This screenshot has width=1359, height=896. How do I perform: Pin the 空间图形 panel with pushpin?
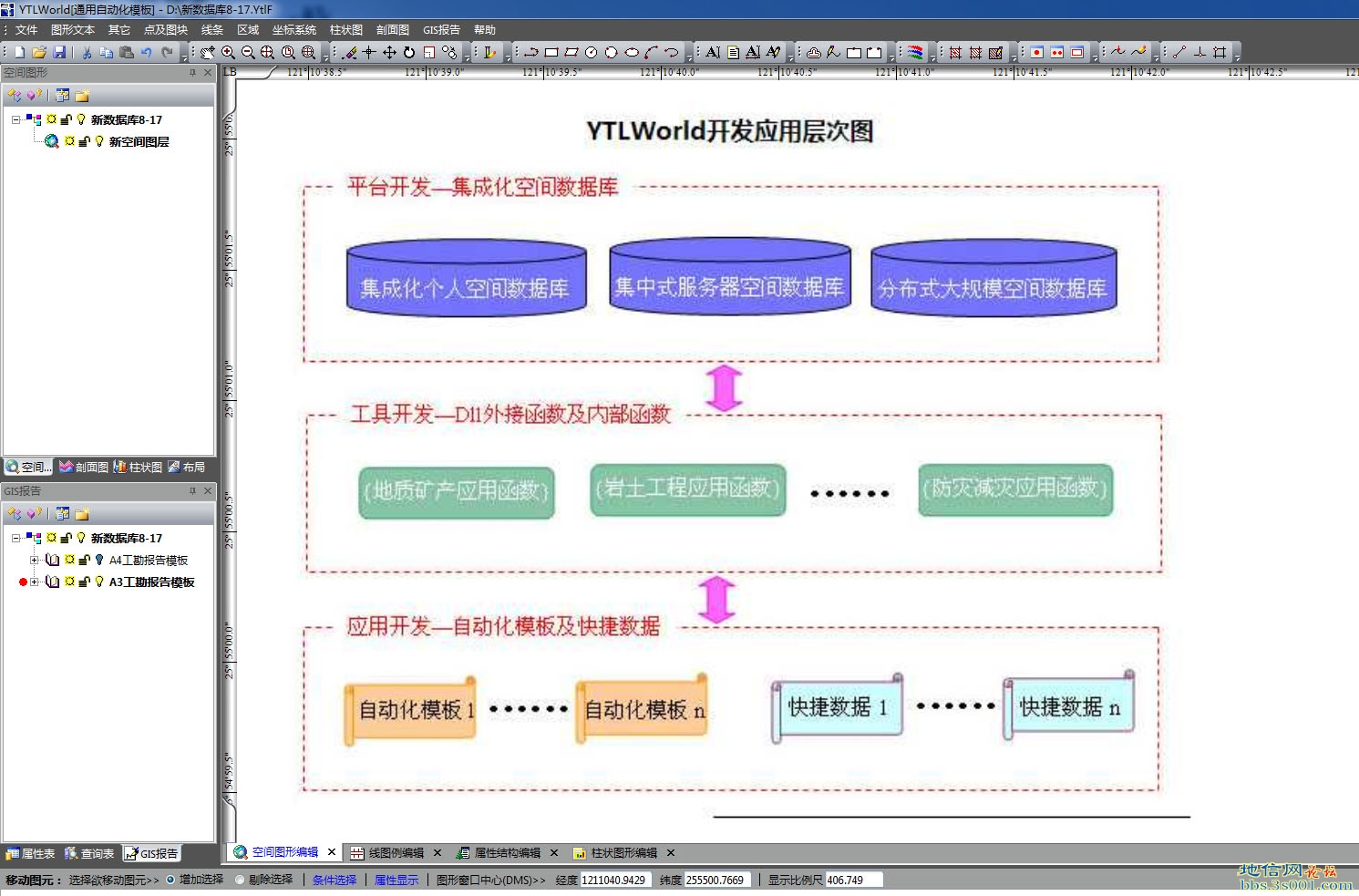(x=192, y=73)
